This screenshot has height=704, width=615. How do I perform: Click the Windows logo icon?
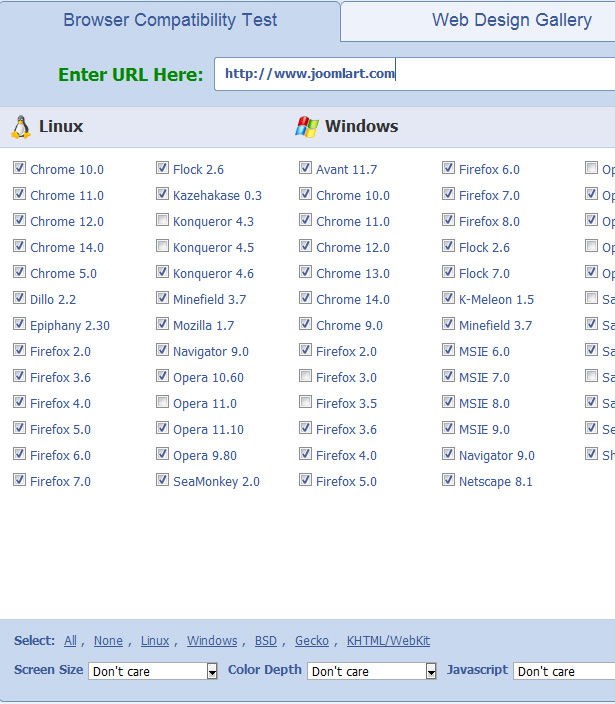point(307,127)
